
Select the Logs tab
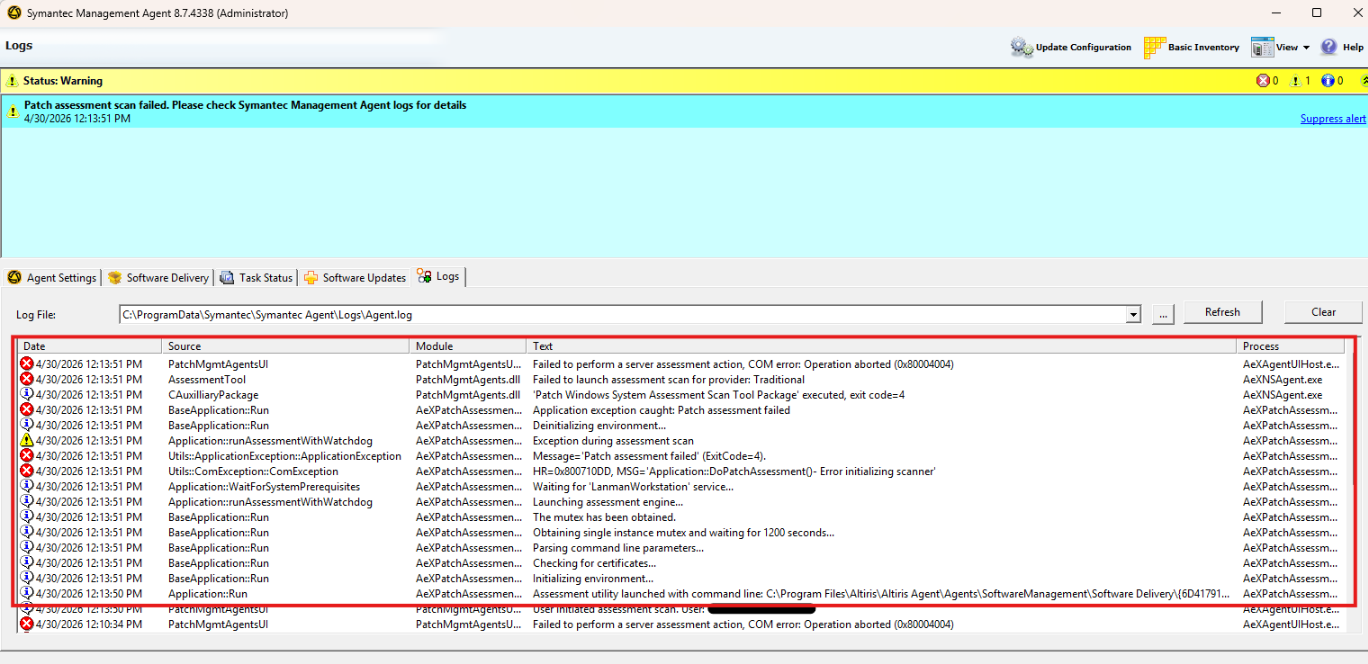click(x=439, y=276)
